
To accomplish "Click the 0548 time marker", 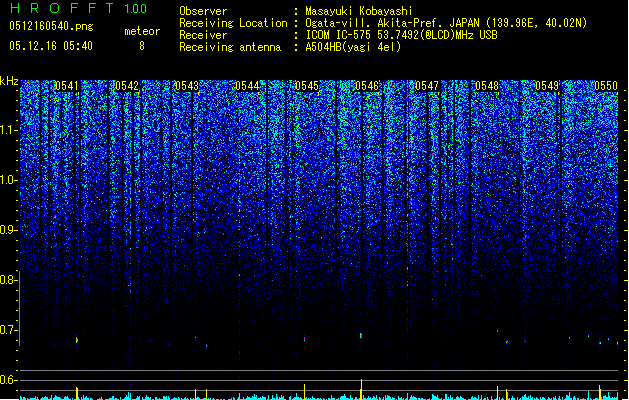I will [487, 86].
